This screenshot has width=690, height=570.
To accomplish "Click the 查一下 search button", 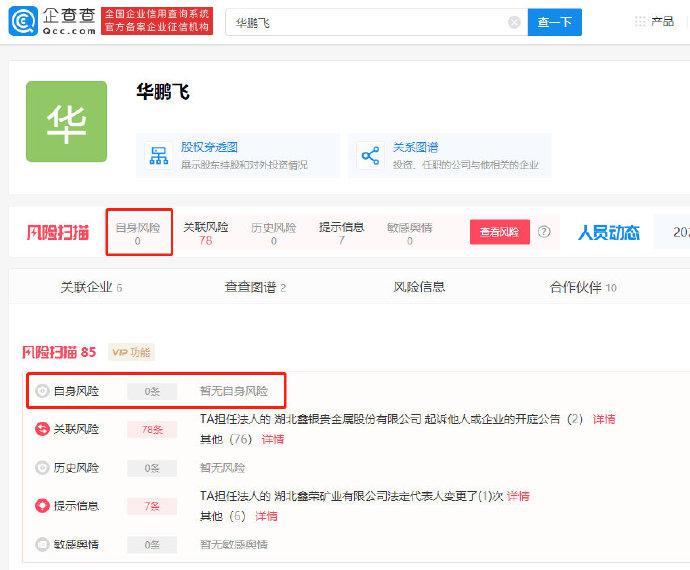I will click(554, 22).
